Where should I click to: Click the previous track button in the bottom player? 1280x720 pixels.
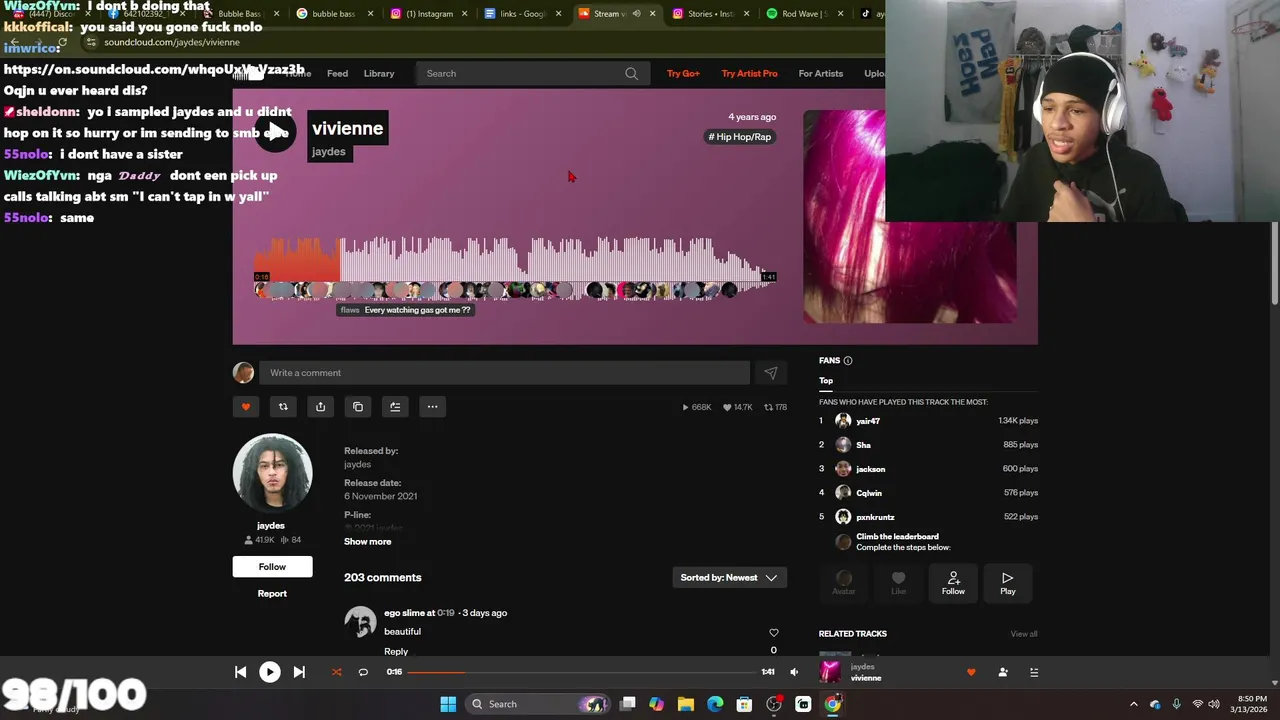241,672
